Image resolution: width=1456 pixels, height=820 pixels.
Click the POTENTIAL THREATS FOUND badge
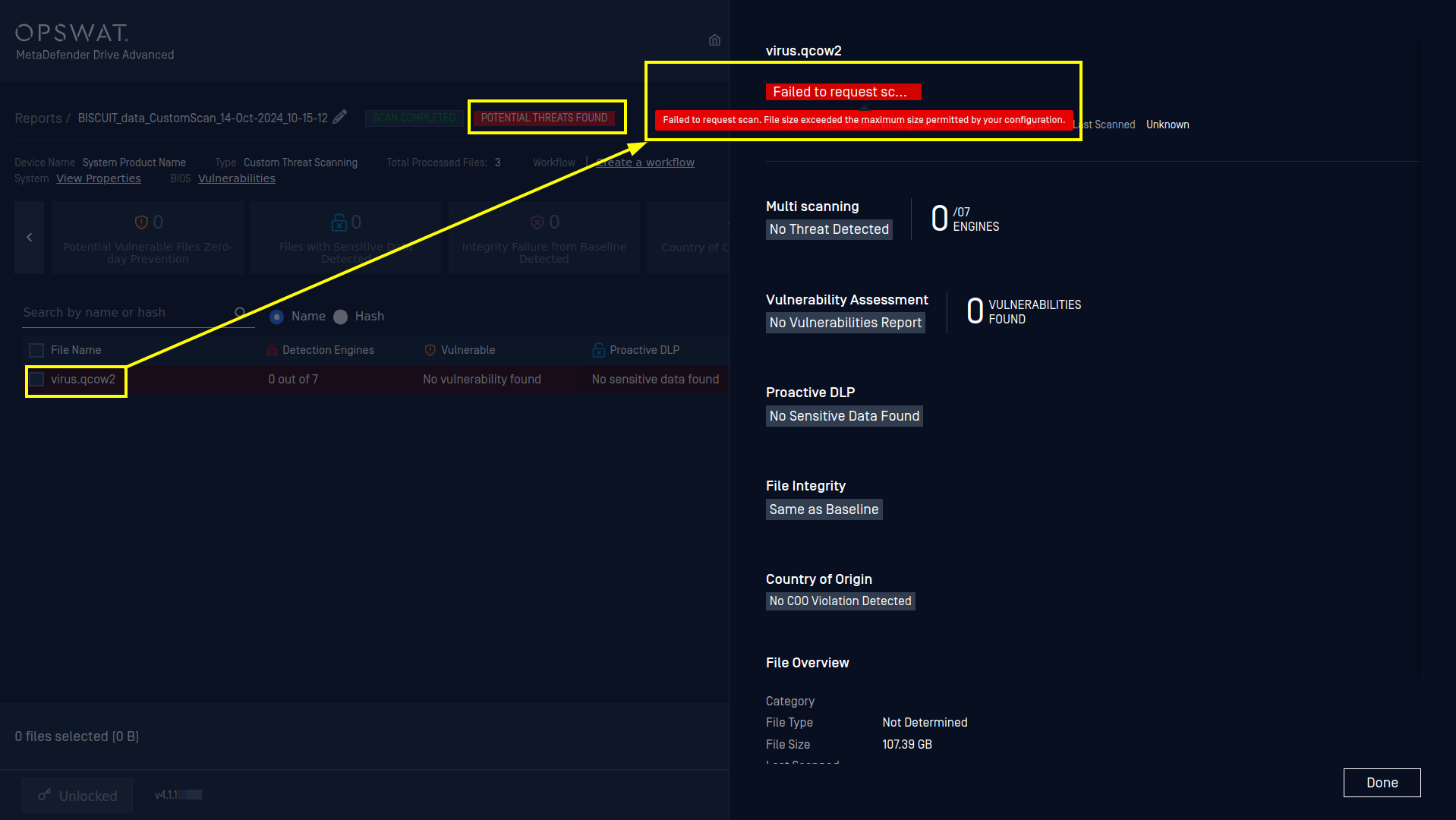tap(544, 118)
